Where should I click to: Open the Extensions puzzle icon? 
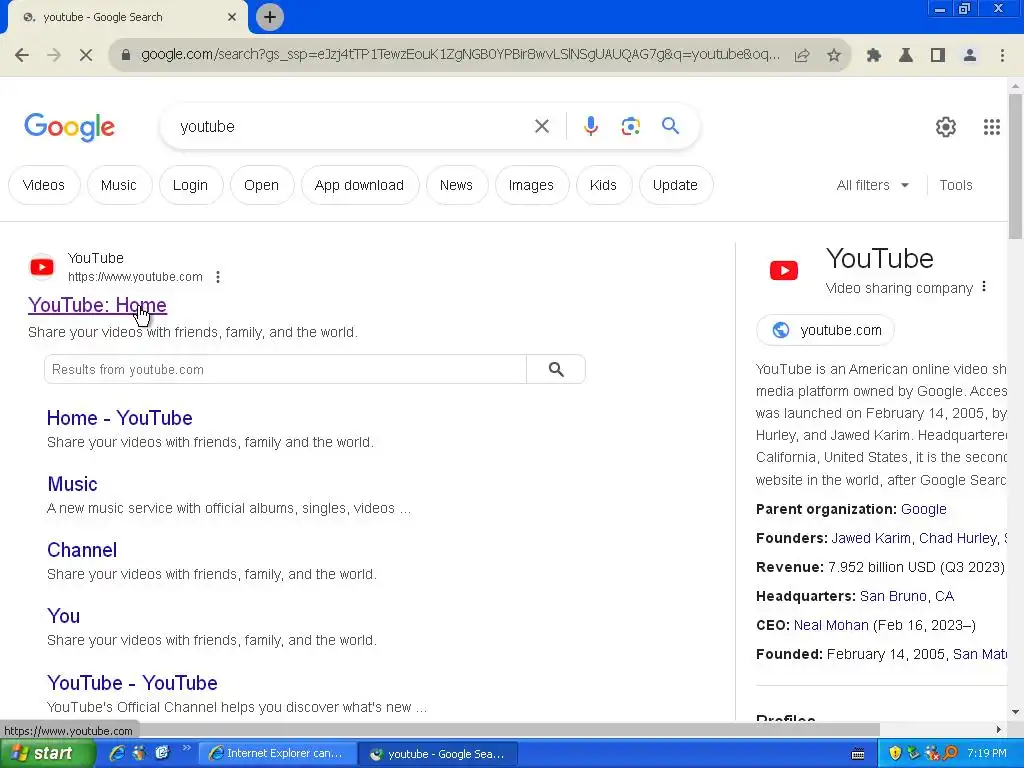[874, 55]
